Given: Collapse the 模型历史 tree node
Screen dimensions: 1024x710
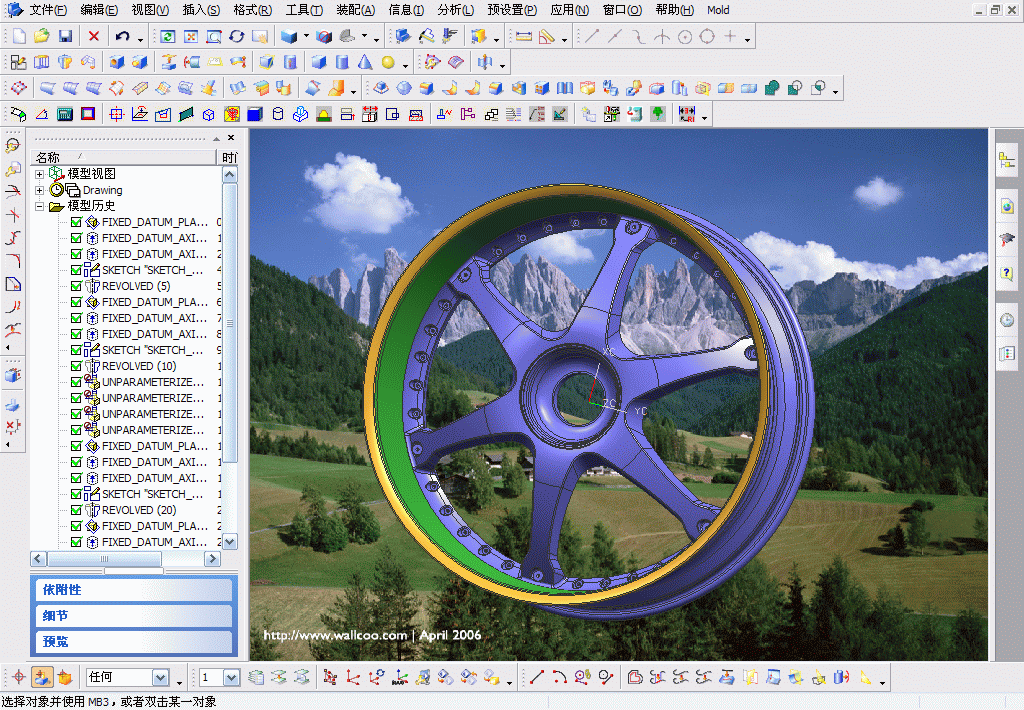Looking at the screenshot, I should (x=39, y=206).
